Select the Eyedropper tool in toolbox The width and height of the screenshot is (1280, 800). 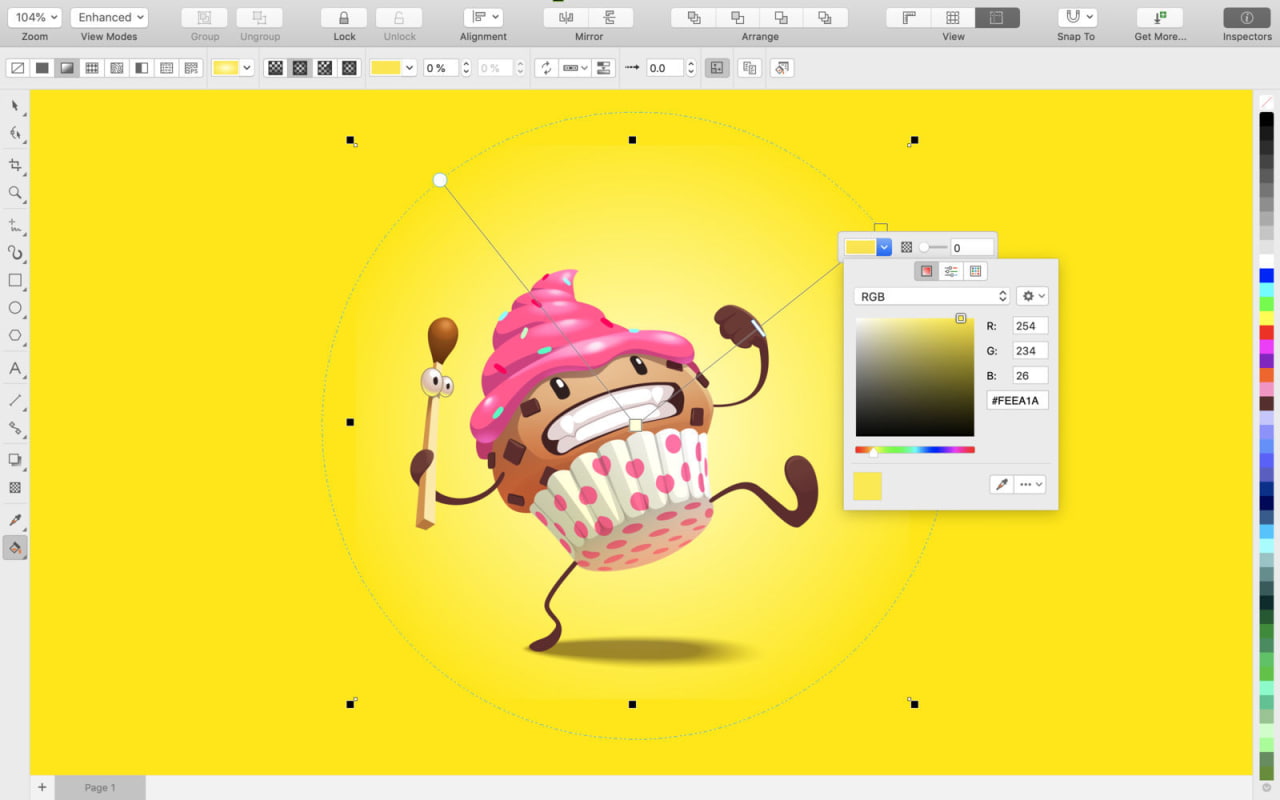coord(15,520)
